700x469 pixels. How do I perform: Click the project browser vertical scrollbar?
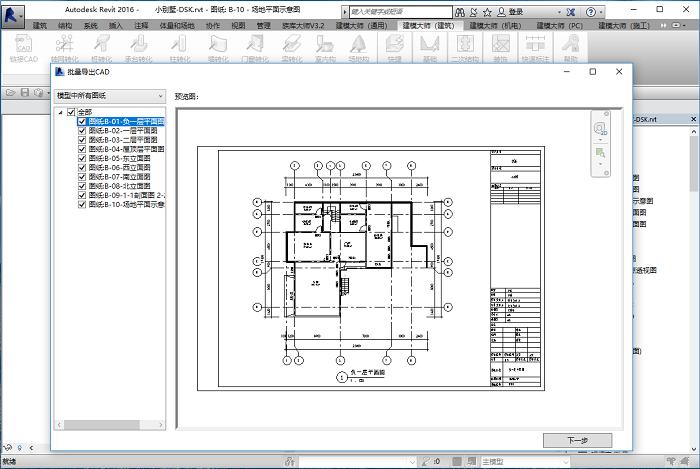tap(694, 163)
